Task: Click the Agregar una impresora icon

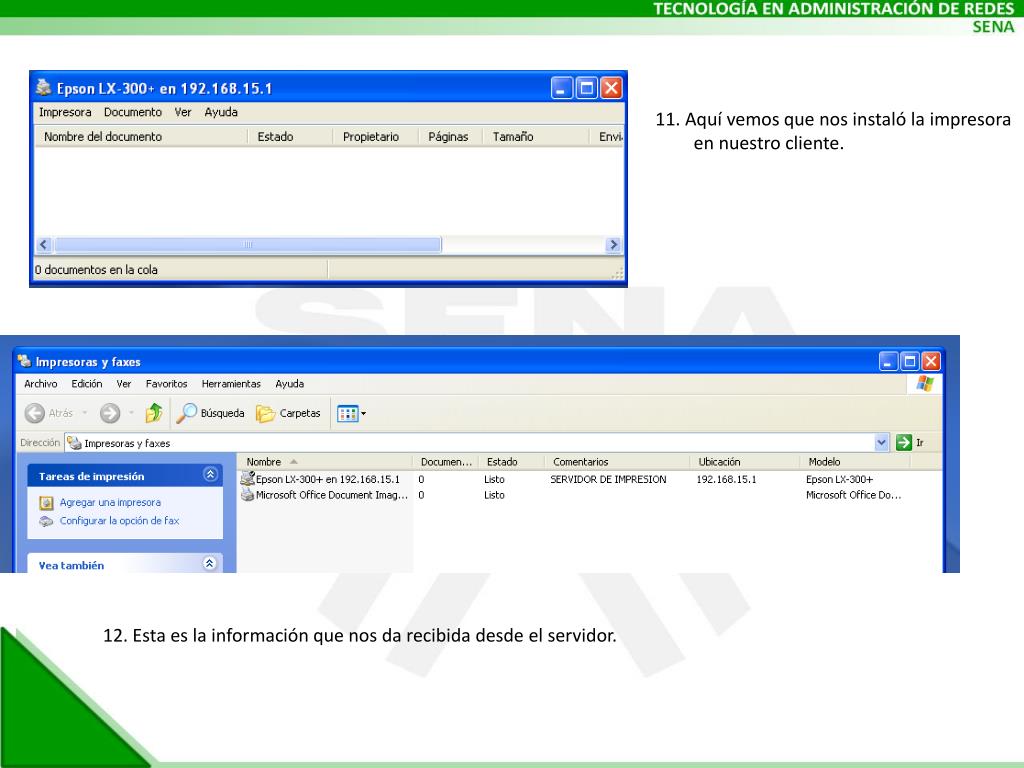Action: click(x=46, y=502)
